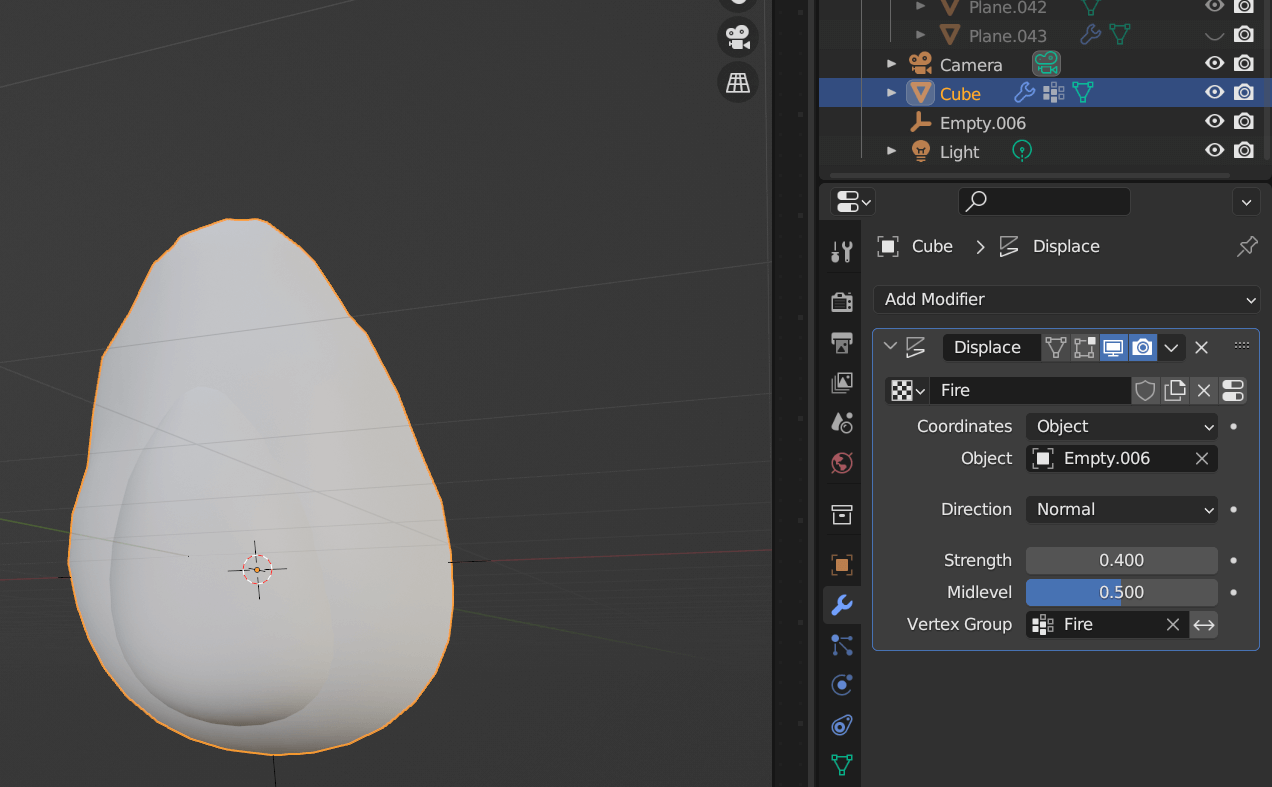Screen dimensions: 1272x787
Task: Hide Empty.006 in viewport via eye icon
Action: pyautogui.click(x=1215, y=122)
